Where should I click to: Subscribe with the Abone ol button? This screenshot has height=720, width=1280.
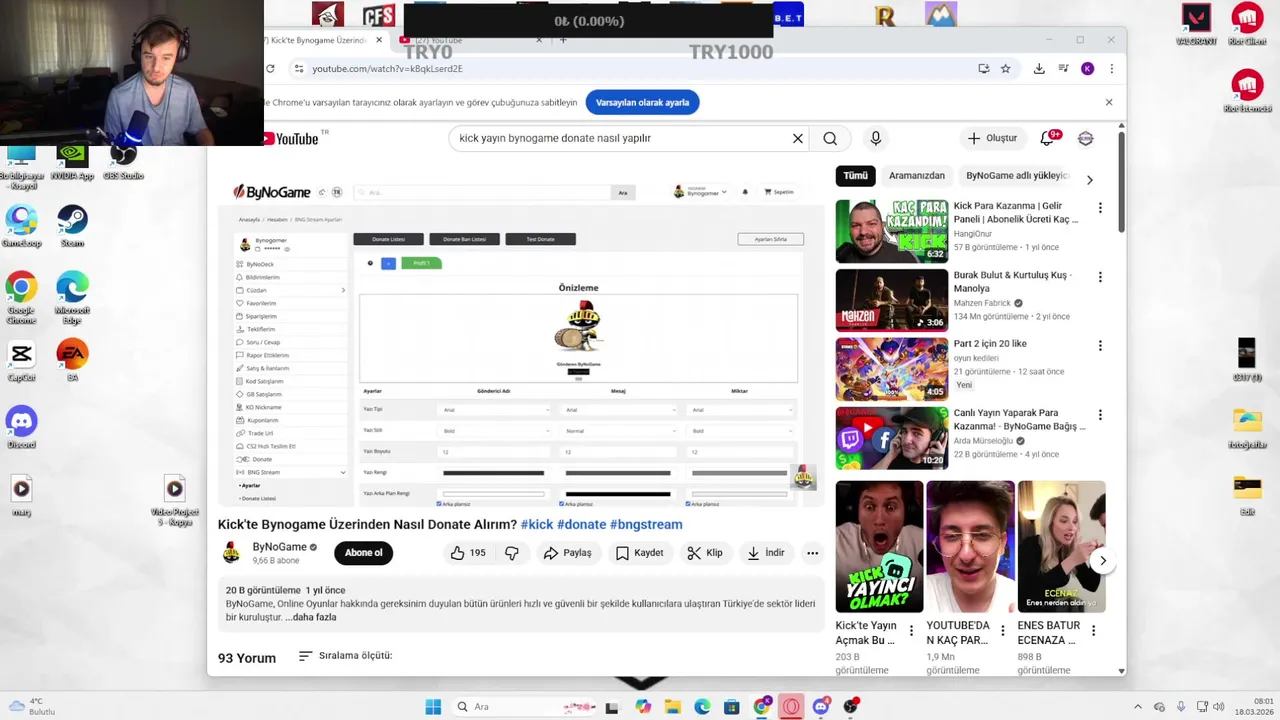coord(364,553)
